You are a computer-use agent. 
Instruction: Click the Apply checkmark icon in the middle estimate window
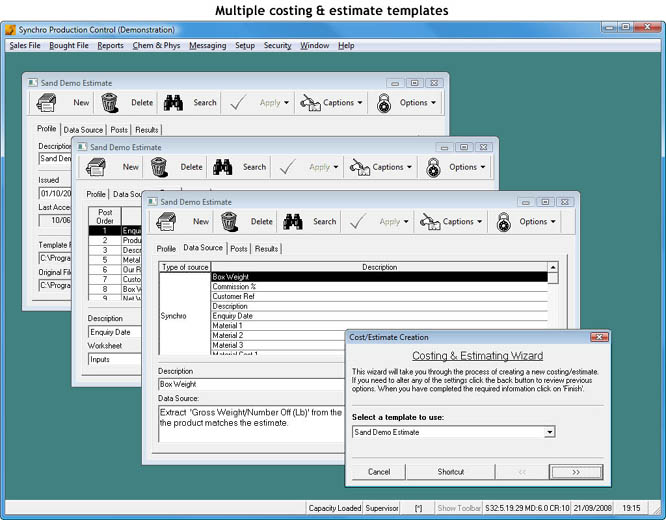288,167
